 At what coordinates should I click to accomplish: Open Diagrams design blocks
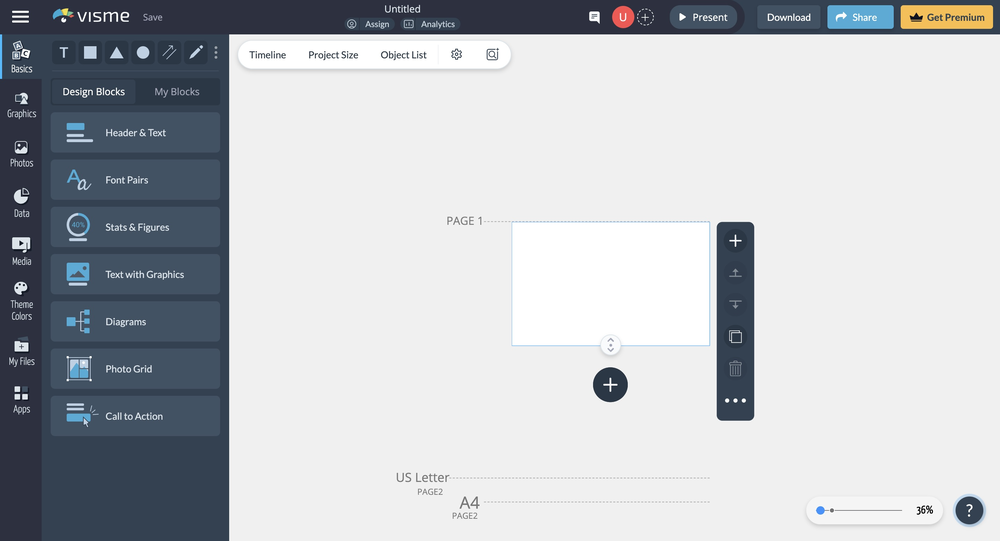(135, 322)
